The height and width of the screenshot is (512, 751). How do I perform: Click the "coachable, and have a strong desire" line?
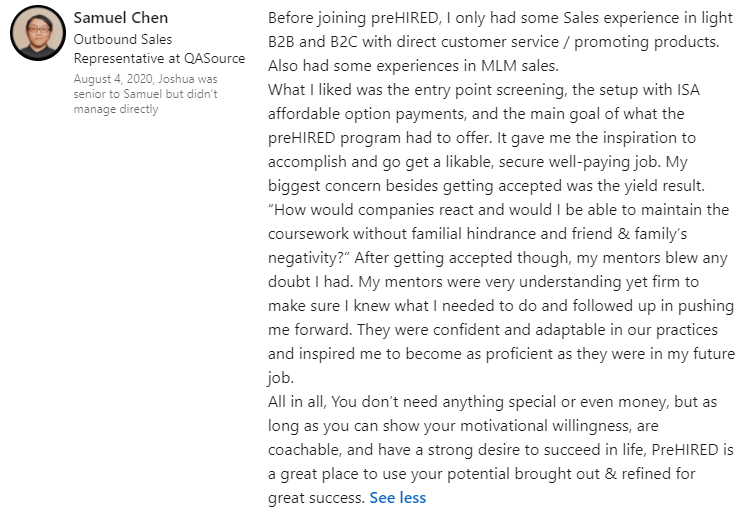pos(500,449)
